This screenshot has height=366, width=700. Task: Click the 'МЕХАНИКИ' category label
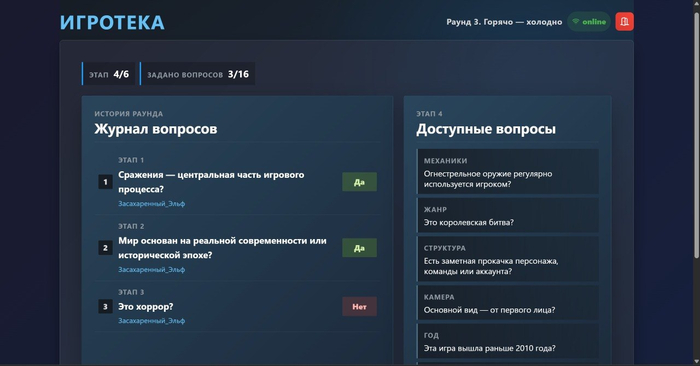(446, 161)
